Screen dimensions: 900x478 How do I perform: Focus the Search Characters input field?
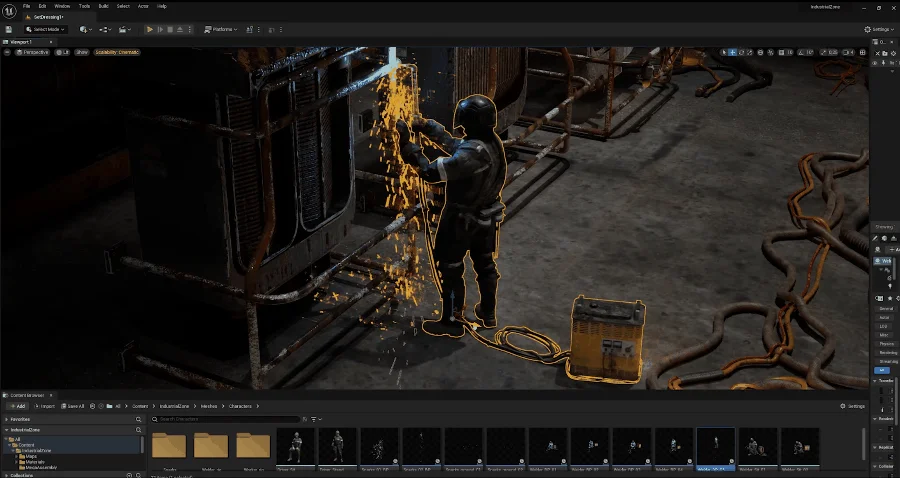click(225, 419)
